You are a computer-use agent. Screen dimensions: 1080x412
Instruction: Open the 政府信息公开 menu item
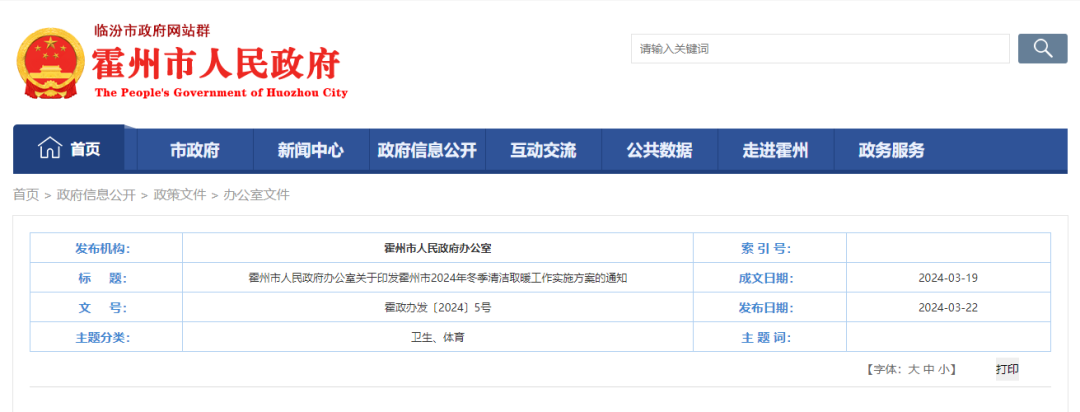coord(427,150)
